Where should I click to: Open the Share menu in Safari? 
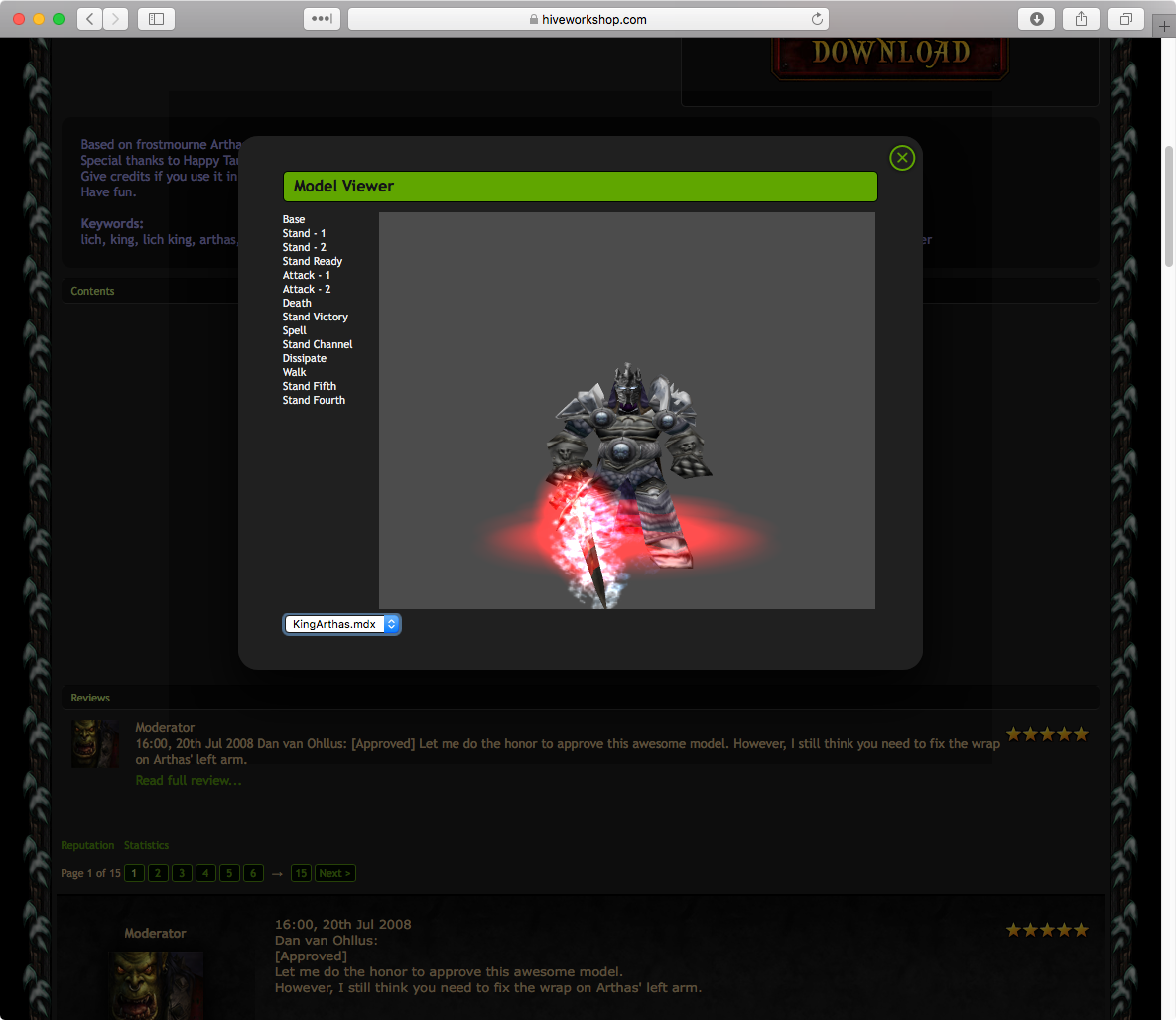(1081, 19)
